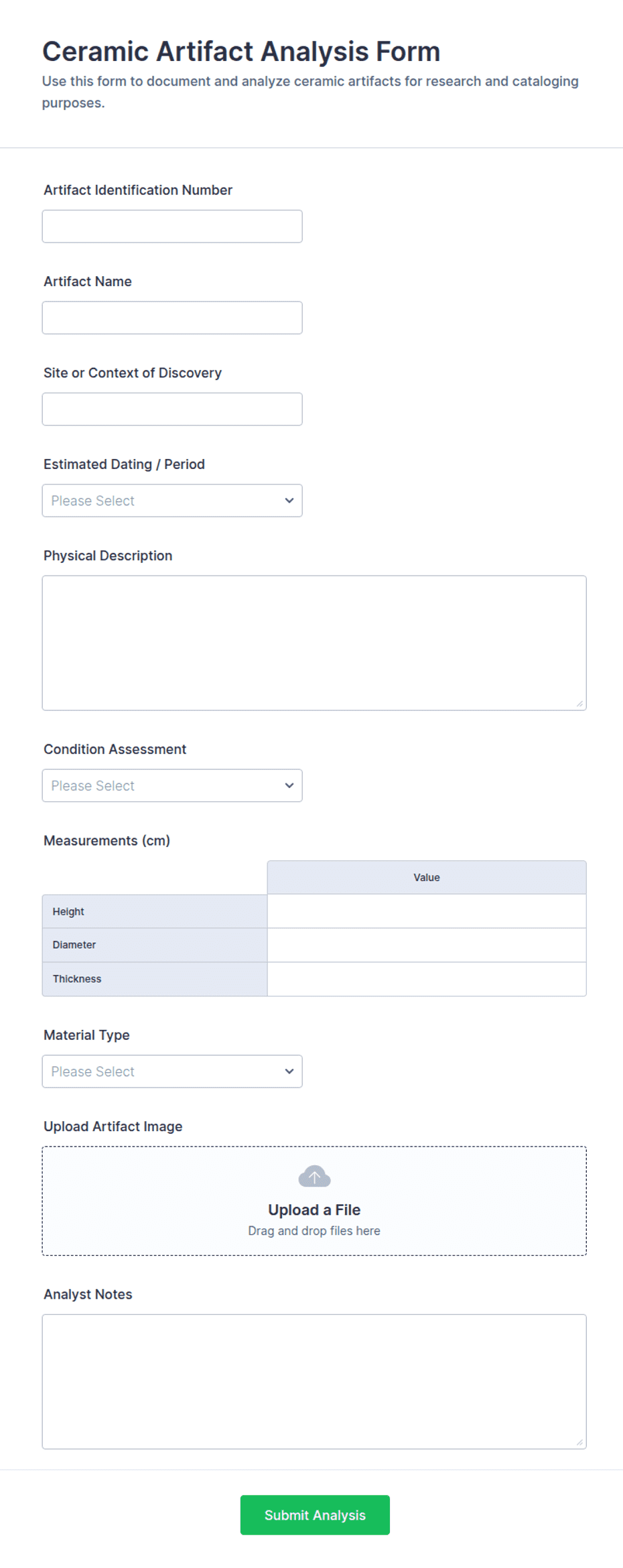Click the Estimated Dating dropdown chevron

coord(289,501)
